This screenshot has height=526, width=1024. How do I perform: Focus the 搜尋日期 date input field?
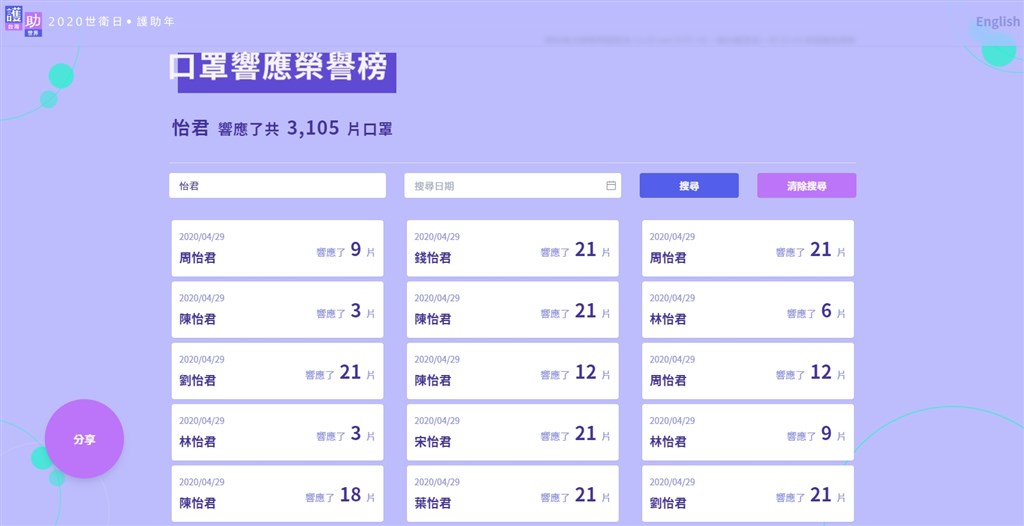(x=513, y=186)
